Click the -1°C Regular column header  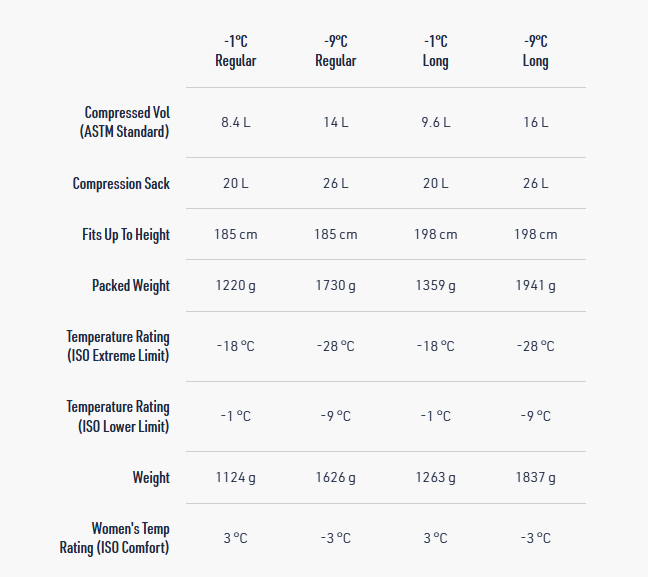tap(236, 51)
